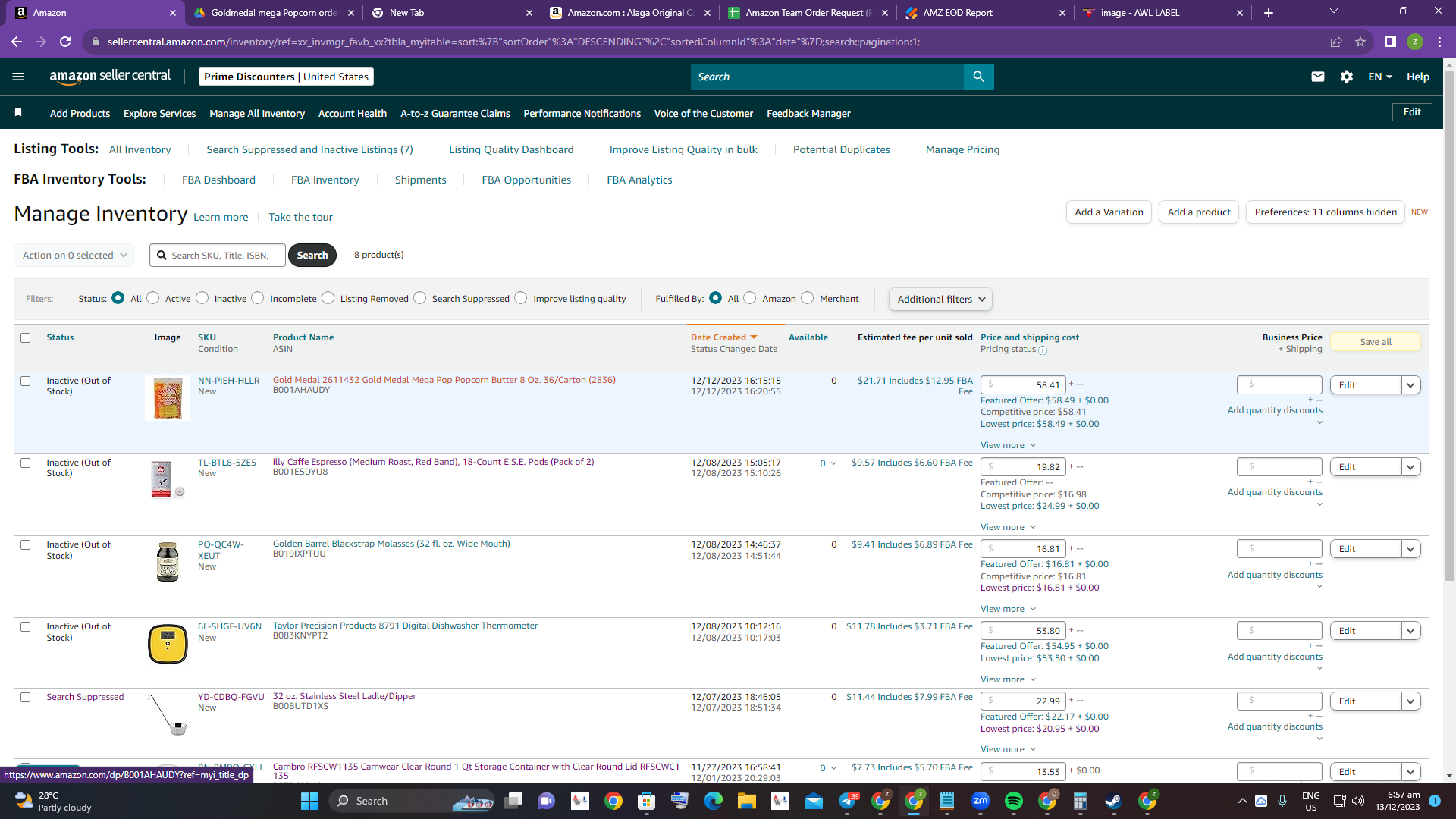Click the bookmark flag icon in nav bar
Image resolution: width=1456 pixels, height=819 pixels.
[18, 113]
